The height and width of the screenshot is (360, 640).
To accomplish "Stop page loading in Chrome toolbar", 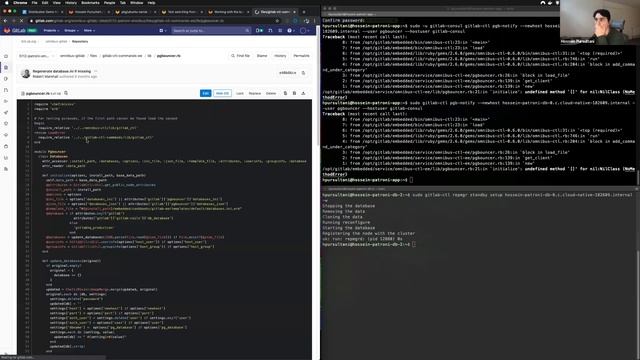I will [x=22, y=21].
